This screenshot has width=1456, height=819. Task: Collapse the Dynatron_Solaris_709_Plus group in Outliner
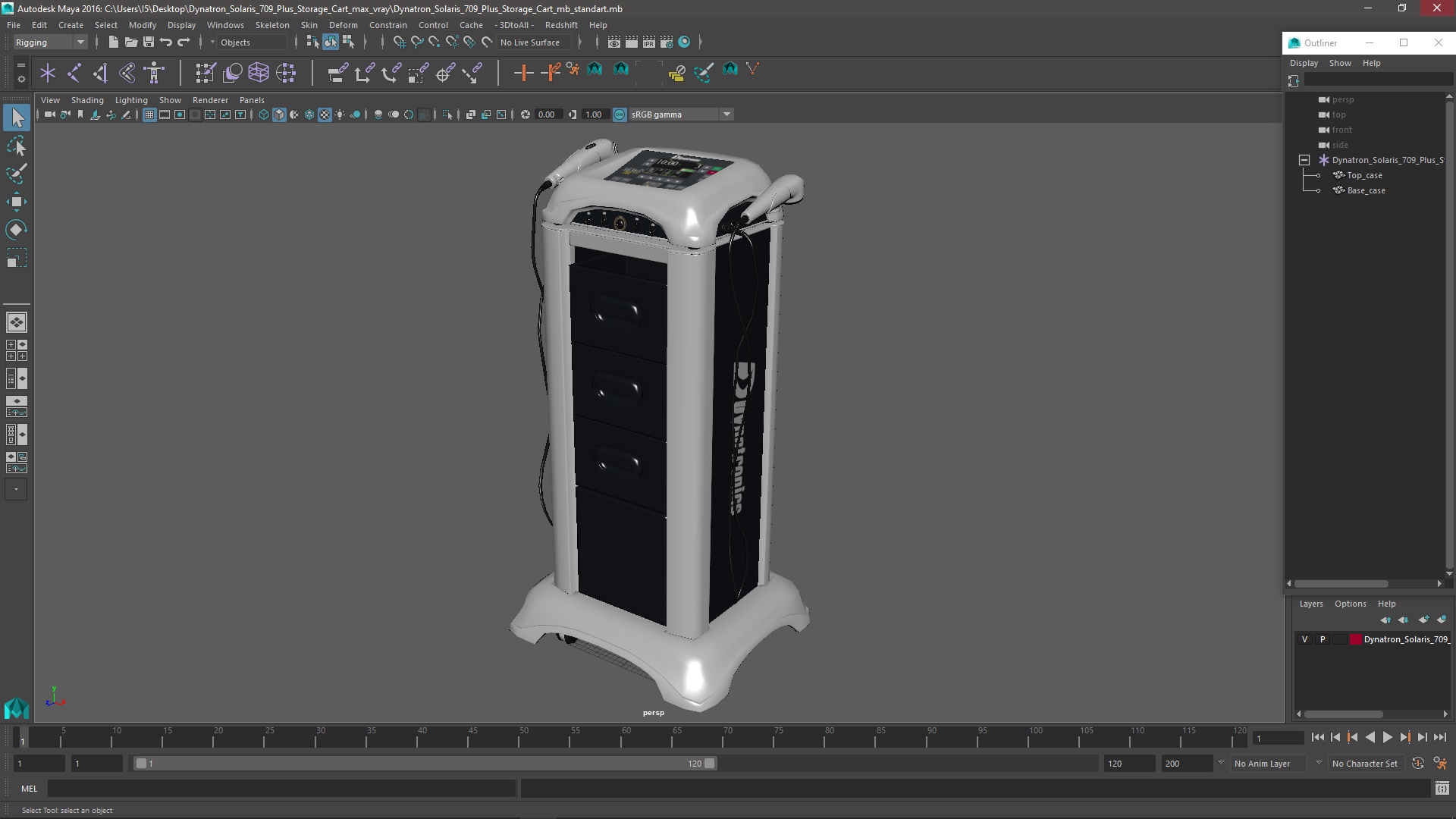[x=1304, y=160]
